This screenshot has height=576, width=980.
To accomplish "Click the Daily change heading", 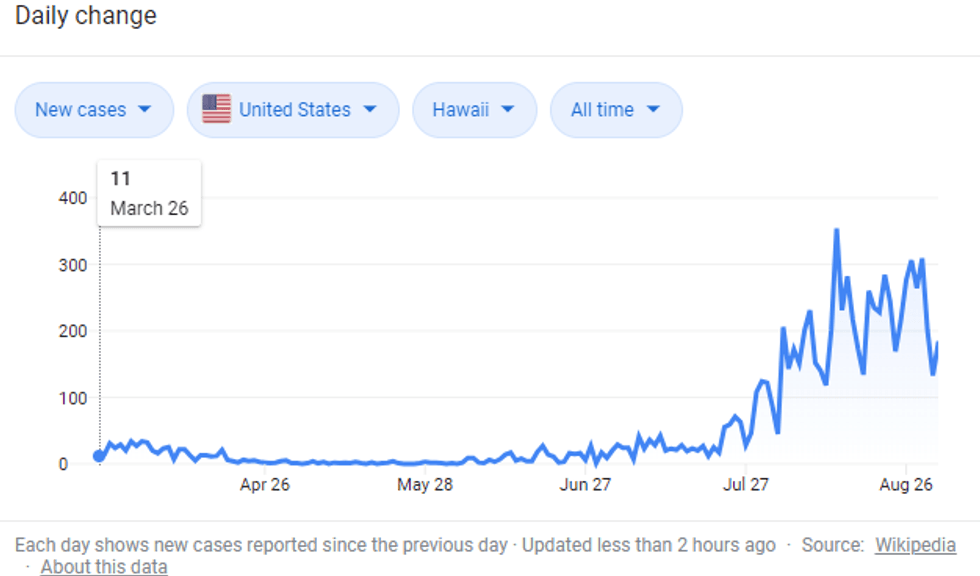I will click(x=86, y=16).
